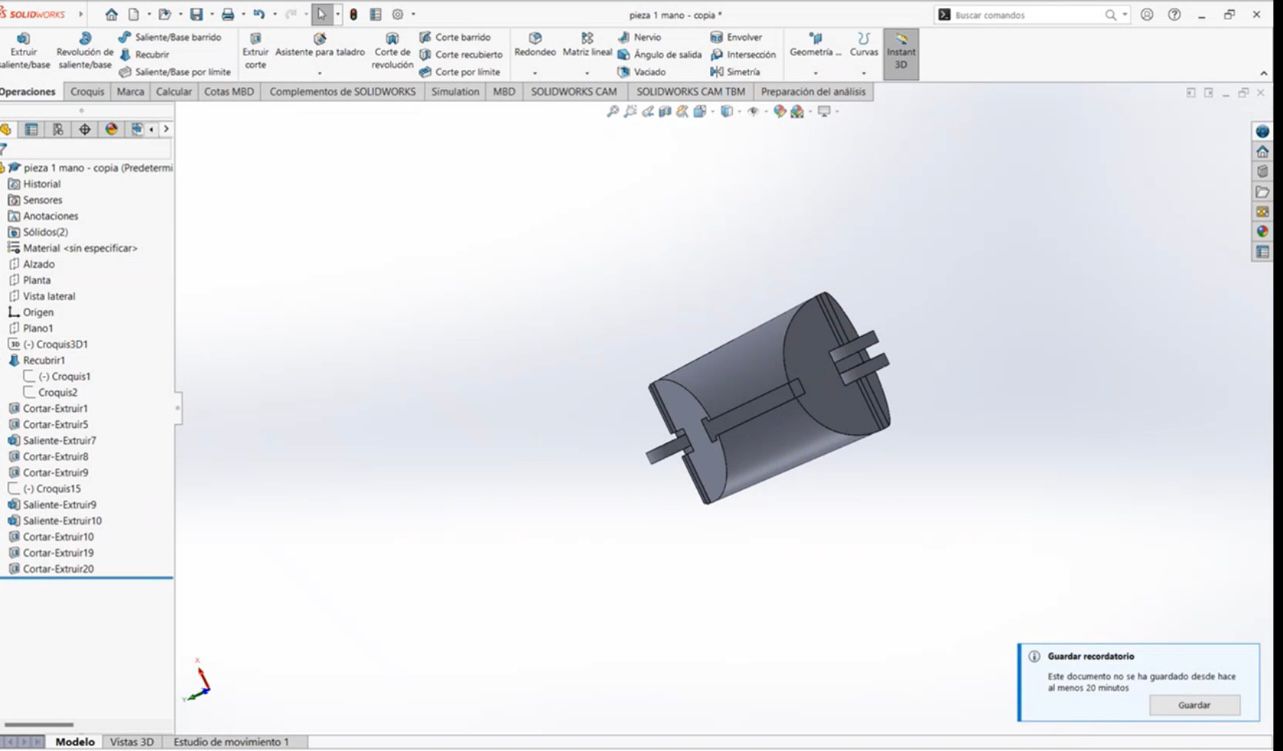Select the Vaciado shell tool
This screenshot has height=751, width=1283.
tap(641, 72)
